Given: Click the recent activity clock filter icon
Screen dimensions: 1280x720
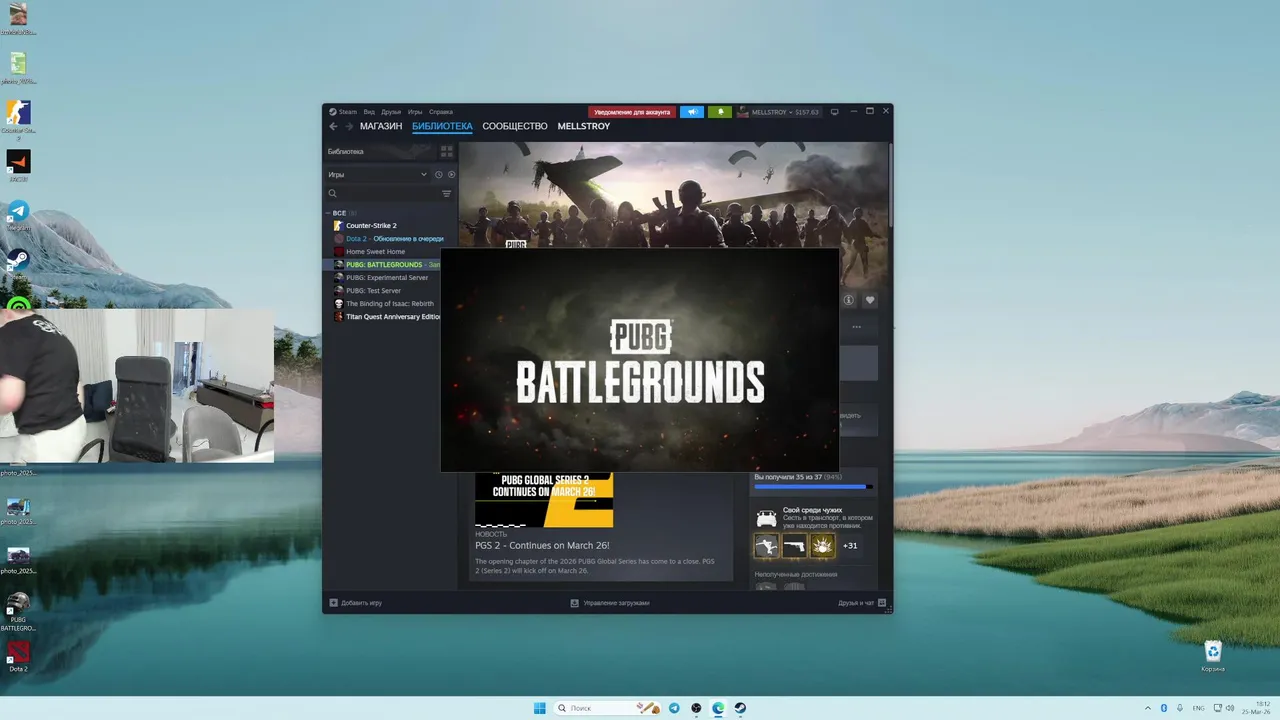Looking at the screenshot, I should click(x=438, y=174).
